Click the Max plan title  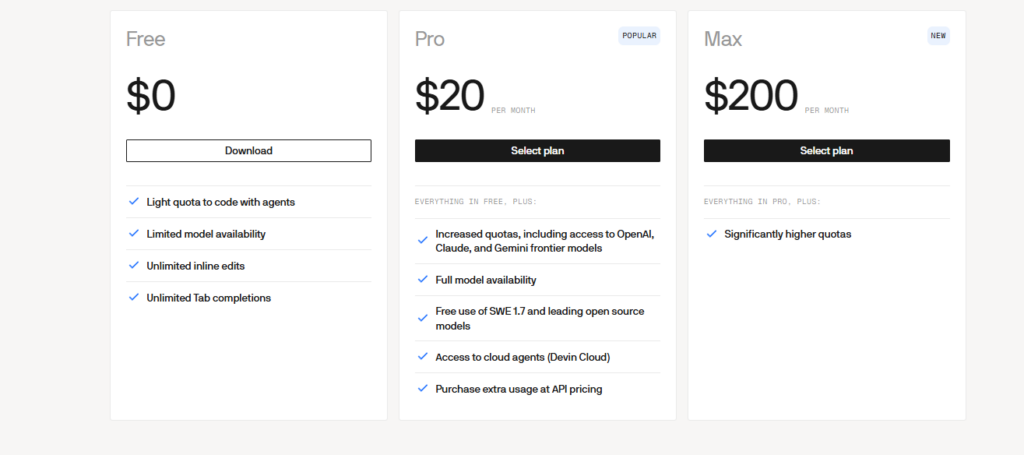[723, 39]
